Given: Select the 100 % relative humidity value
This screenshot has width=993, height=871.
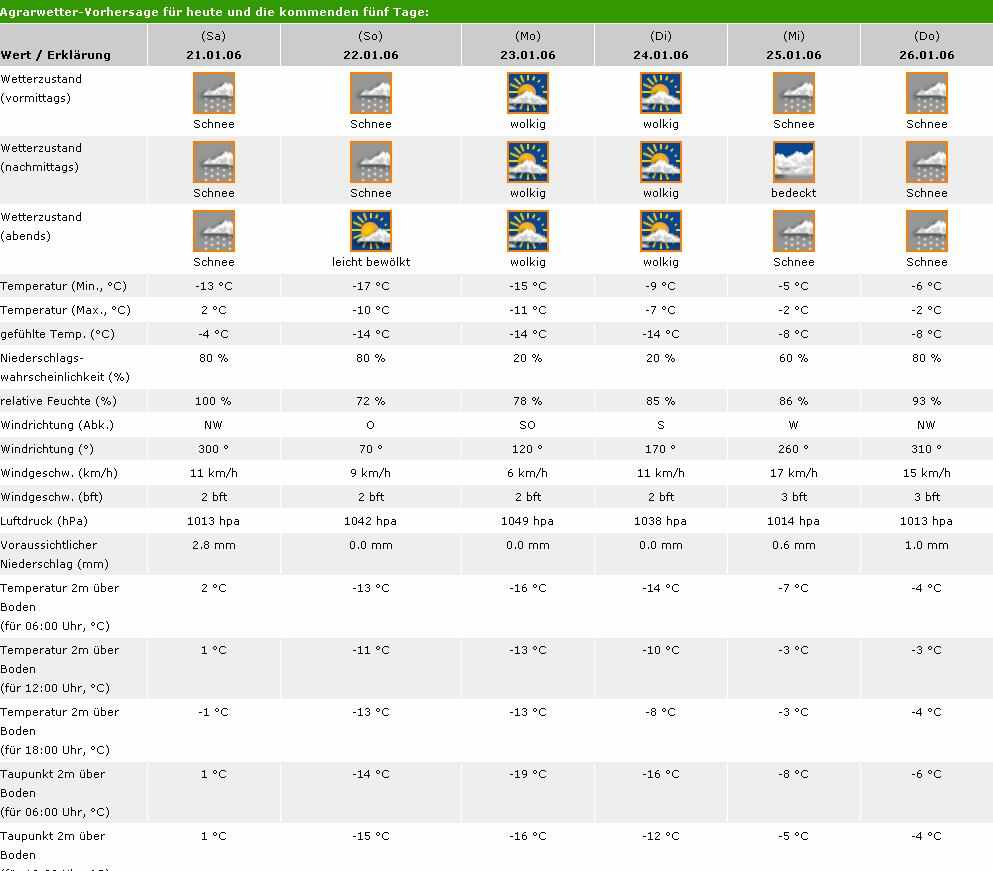Looking at the screenshot, I should [213, 401].
